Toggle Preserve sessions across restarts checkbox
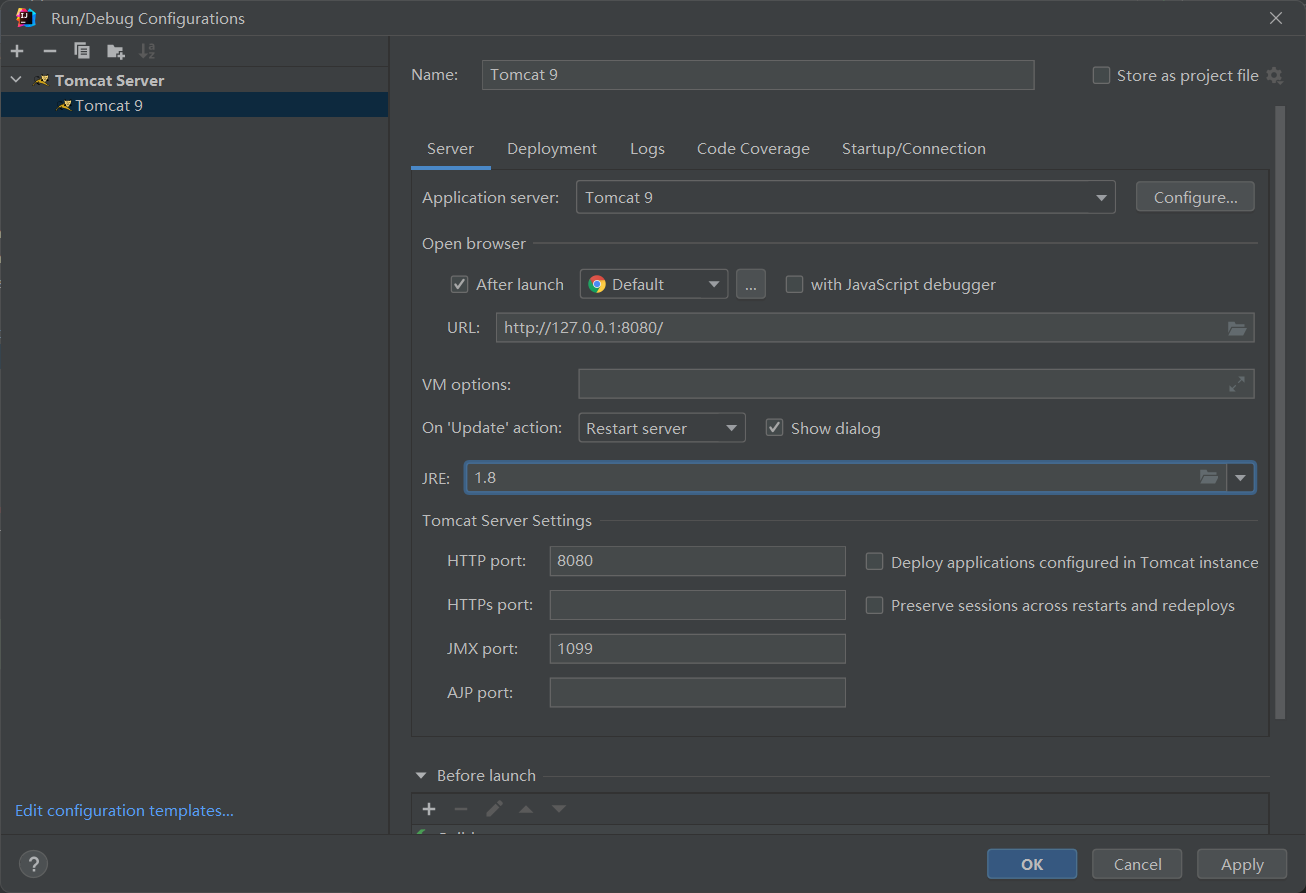The height and width of the screenshot is (893, 1306). [x=874, y=605]
